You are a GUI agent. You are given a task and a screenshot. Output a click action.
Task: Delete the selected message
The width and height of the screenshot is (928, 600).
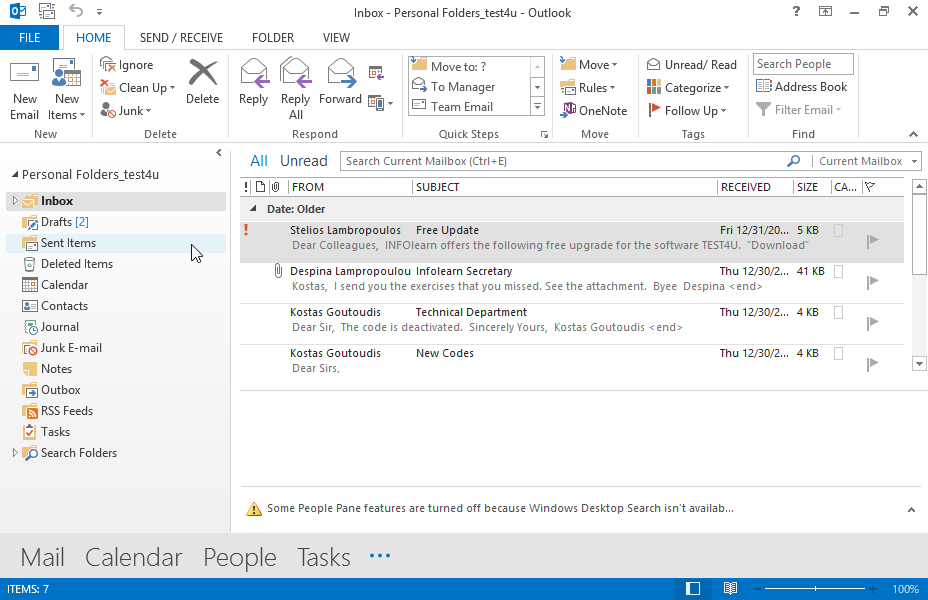[202, 82]
